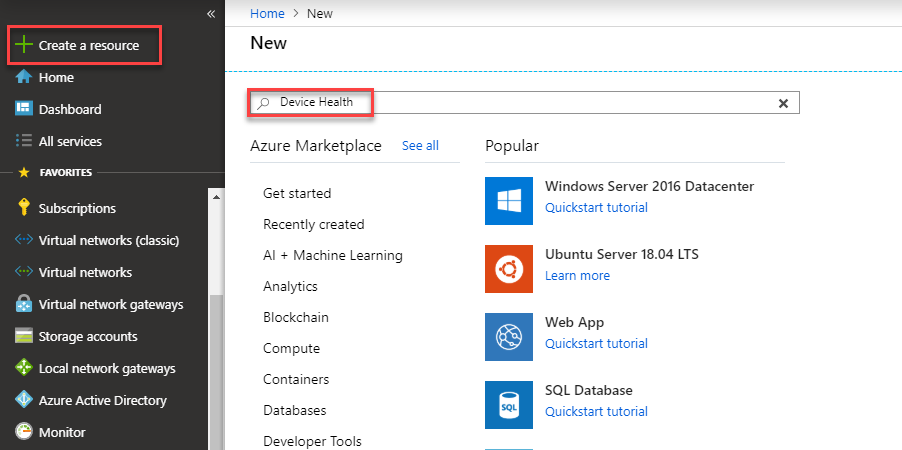Clear the search box with the X
Image resolution: width=902 pixels, height=450 pixels.
[x=783, y=103]
